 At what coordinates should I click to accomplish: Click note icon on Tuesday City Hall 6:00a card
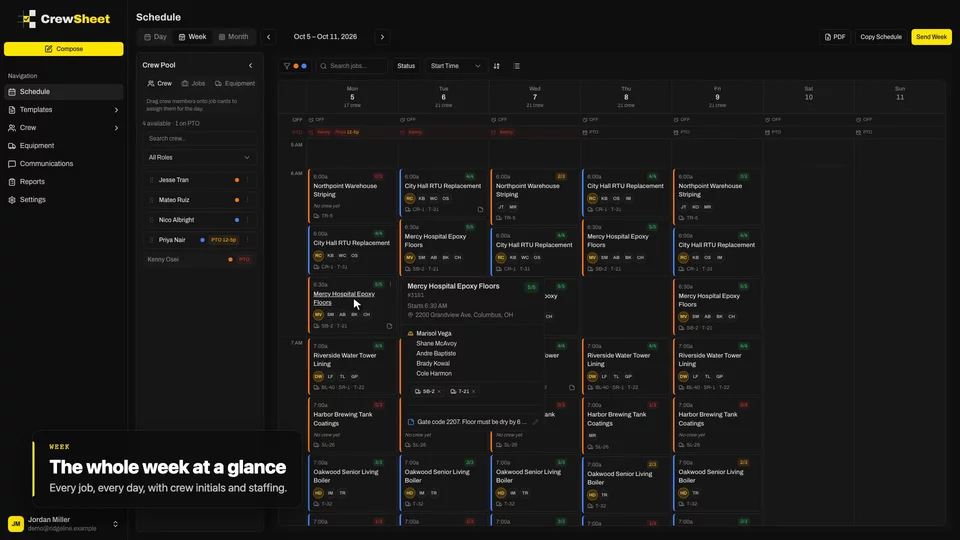481,209
